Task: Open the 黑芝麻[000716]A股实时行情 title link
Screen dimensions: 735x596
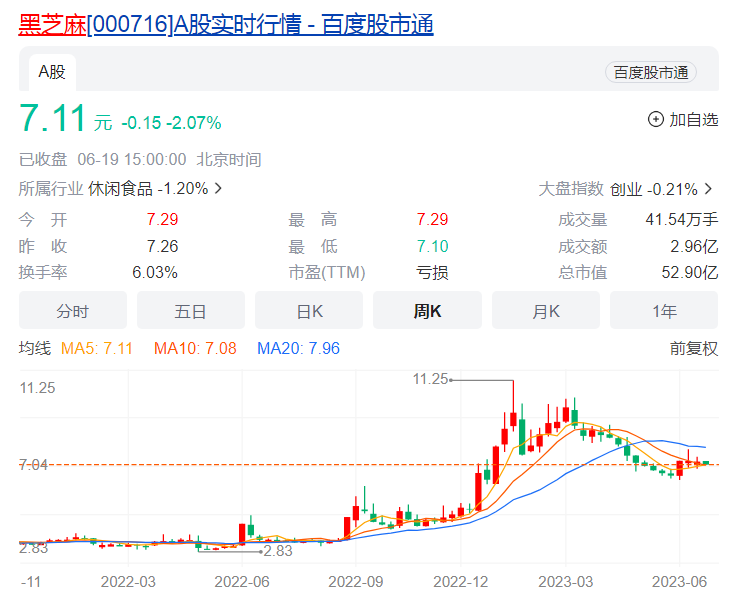Action: tap(226, 24)
